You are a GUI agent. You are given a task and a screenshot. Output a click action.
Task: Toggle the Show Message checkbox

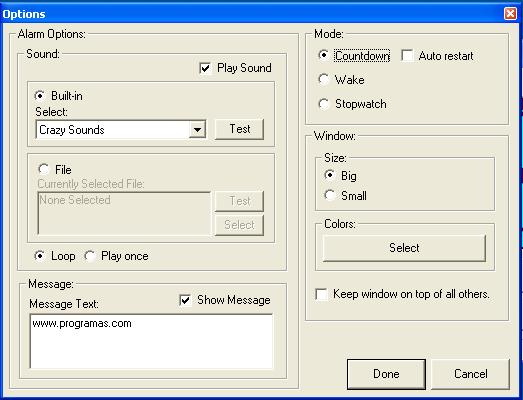click(185, 300)
